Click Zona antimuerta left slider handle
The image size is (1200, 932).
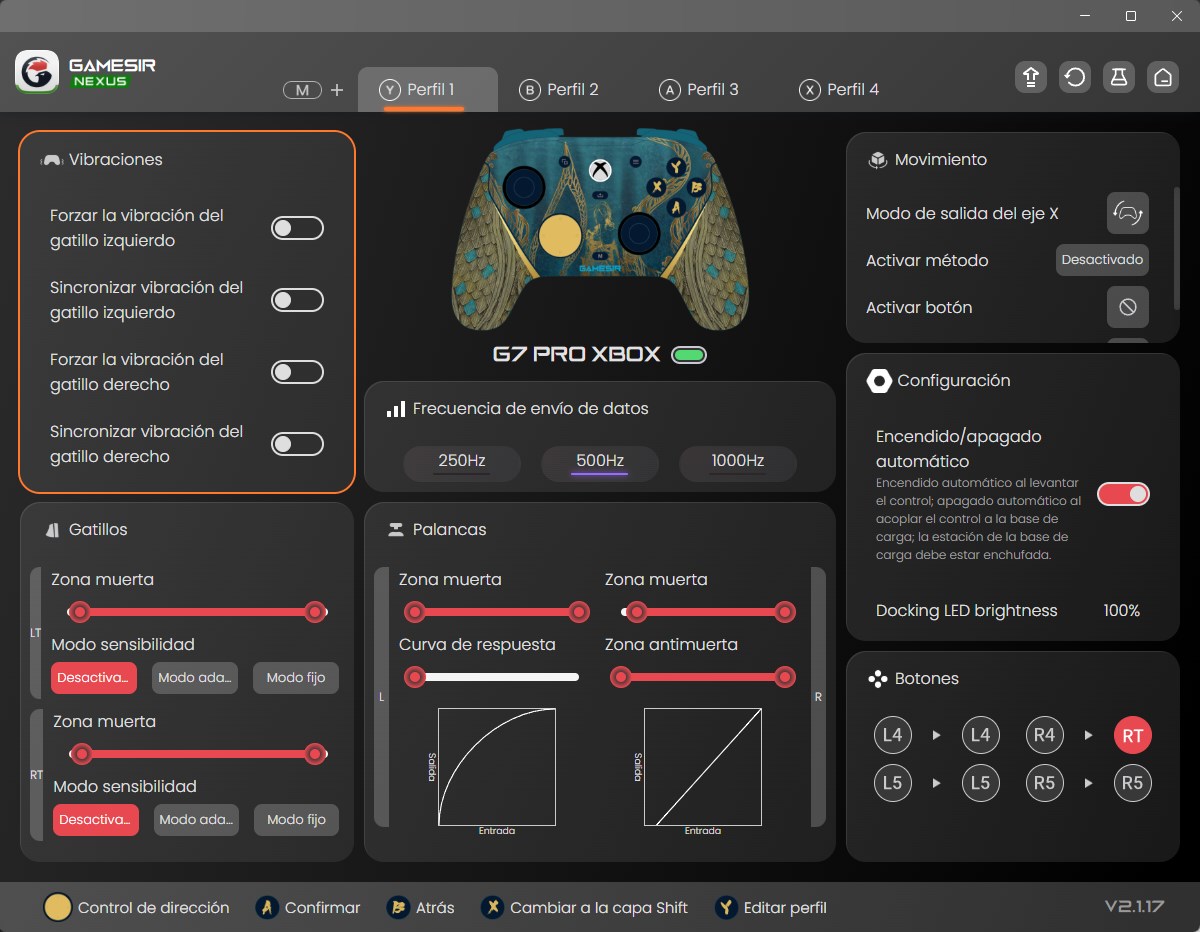point(621,678)
